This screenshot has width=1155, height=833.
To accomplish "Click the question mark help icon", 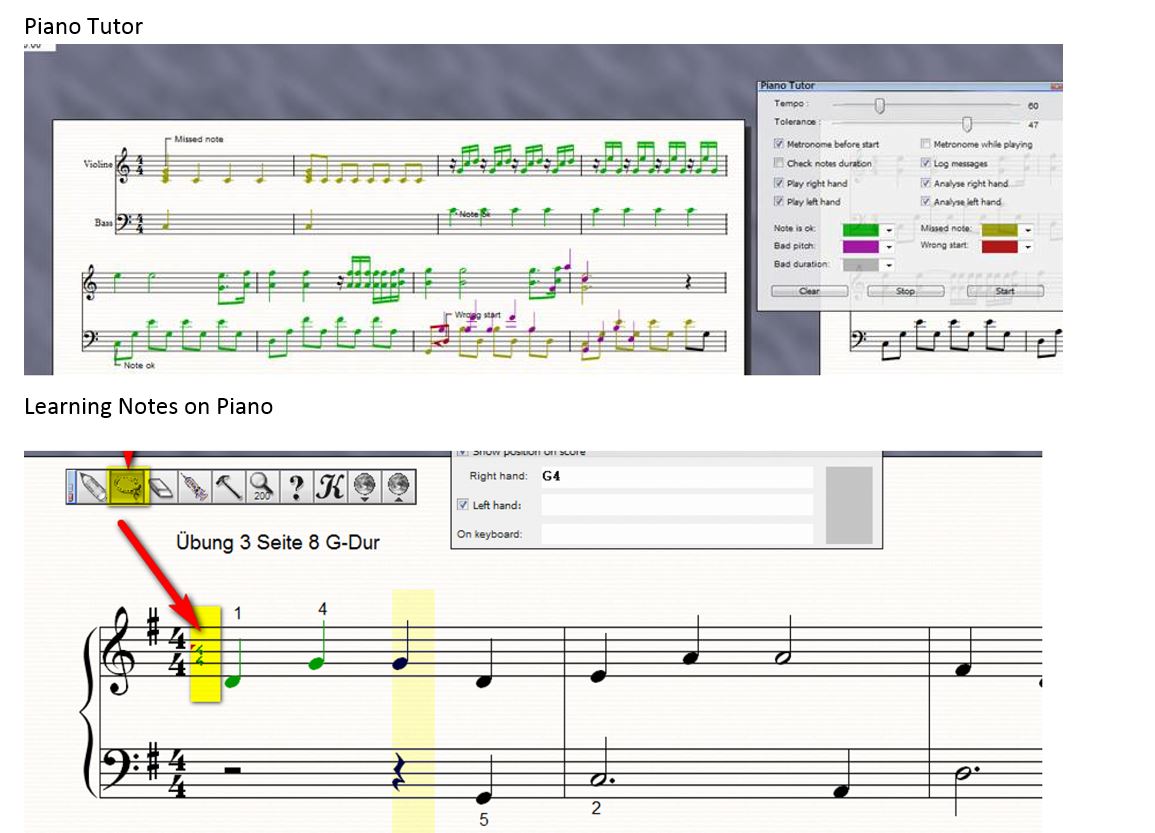I will point(296,487).
